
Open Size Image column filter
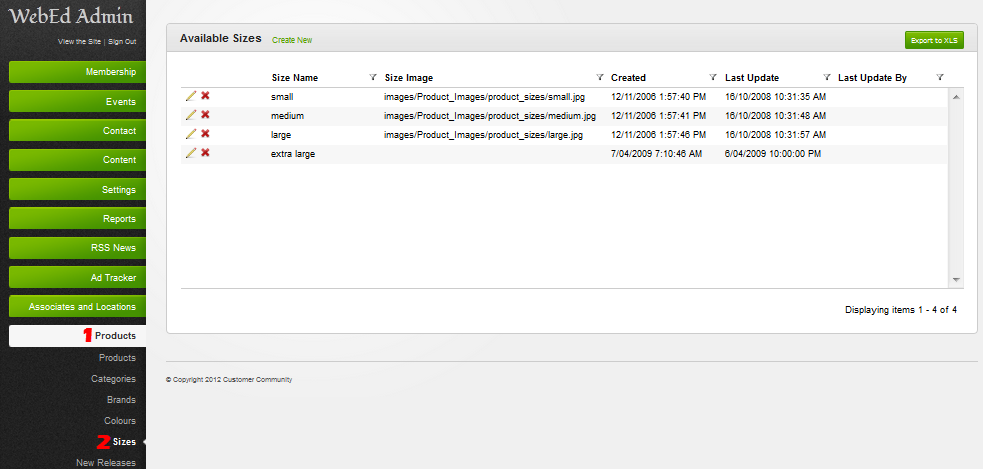coord(599,77)
